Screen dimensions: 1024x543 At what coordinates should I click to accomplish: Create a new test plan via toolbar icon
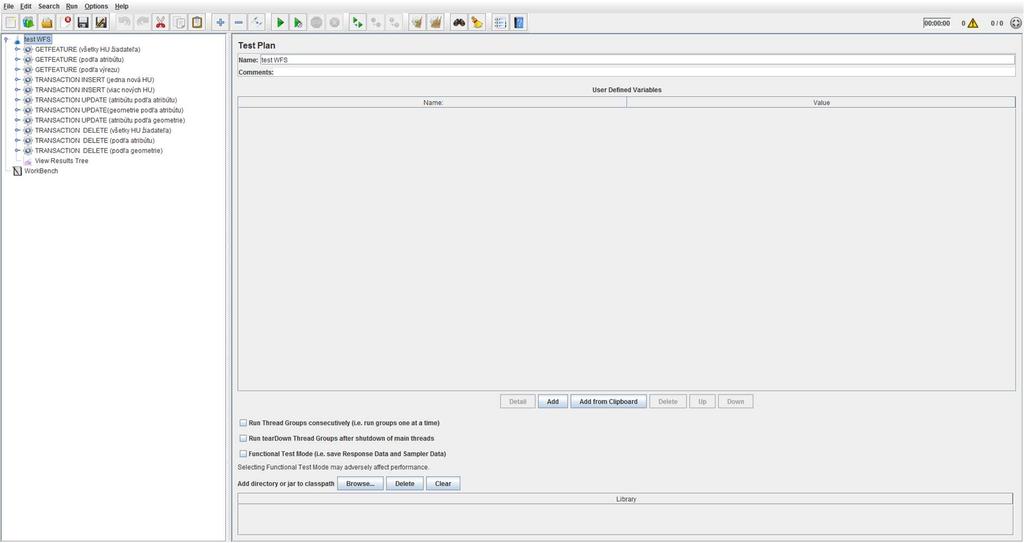point(11,23)
